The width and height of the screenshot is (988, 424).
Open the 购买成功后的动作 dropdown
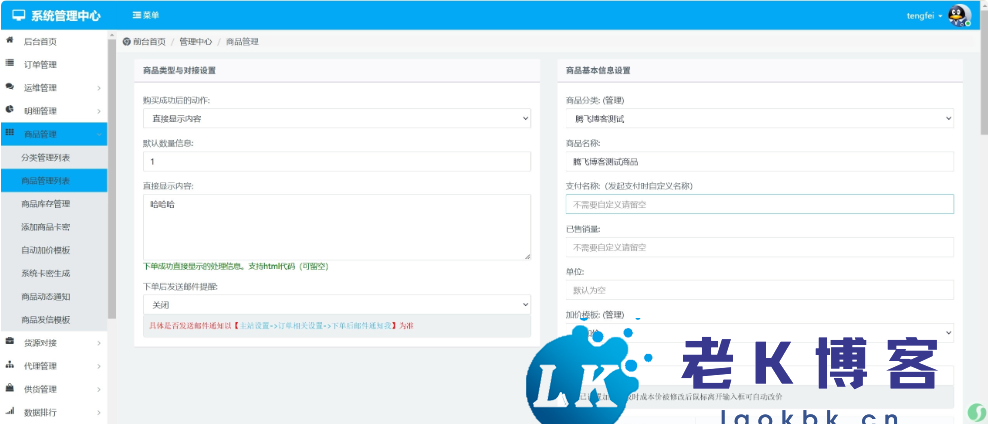point(337,119)
